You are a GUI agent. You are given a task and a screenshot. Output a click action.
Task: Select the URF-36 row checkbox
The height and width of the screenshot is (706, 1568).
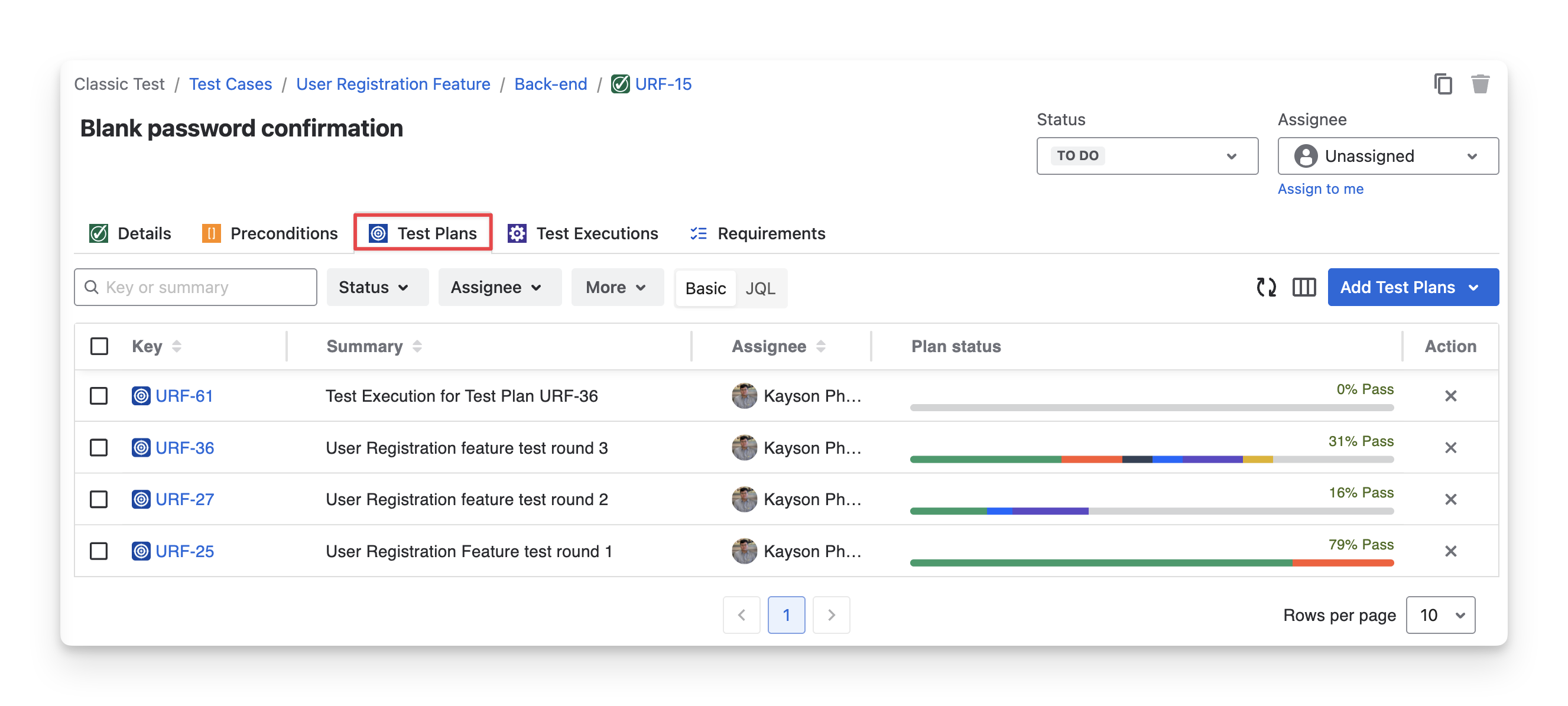(x=99, y=448)
